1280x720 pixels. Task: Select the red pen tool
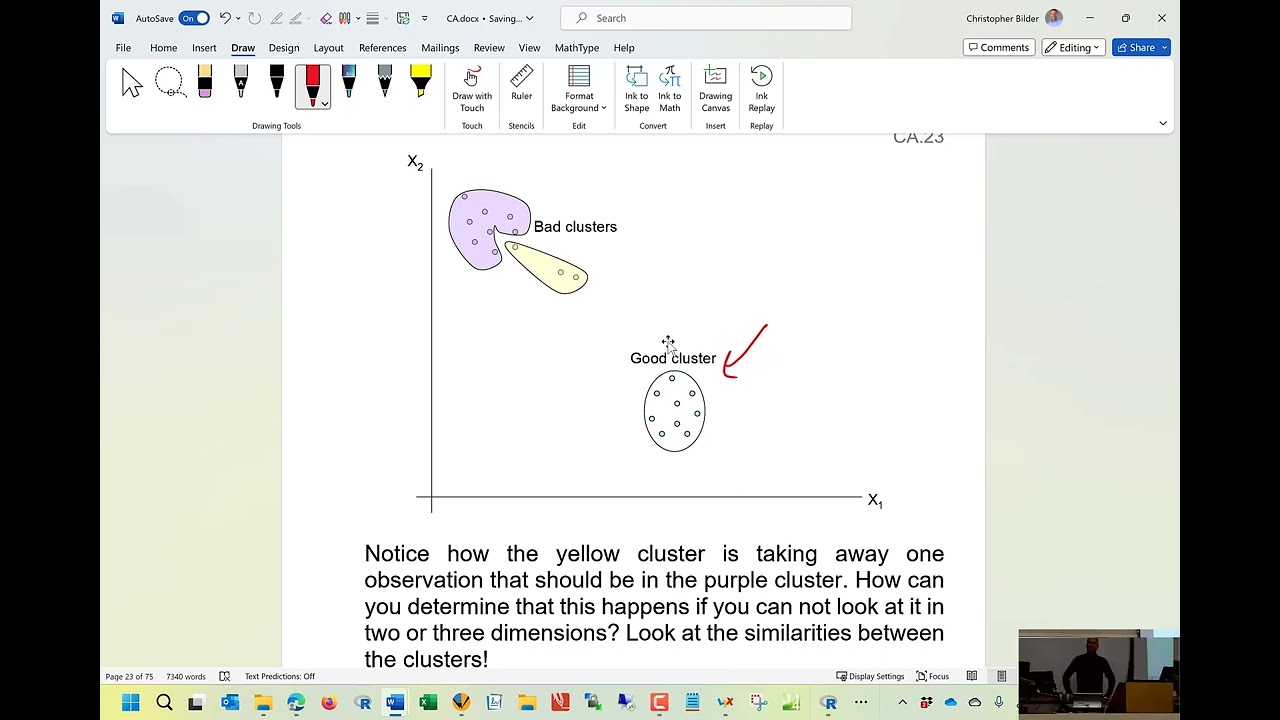point(312,84)
